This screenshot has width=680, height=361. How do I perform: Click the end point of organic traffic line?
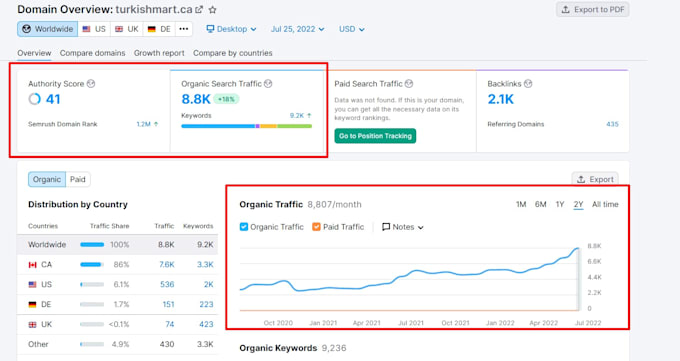578,249
